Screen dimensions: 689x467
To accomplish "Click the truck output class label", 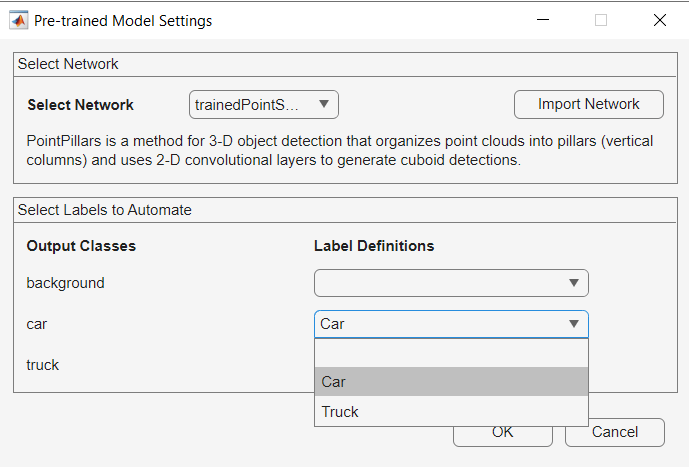I will pyautogui.click(x=43, y=365).
